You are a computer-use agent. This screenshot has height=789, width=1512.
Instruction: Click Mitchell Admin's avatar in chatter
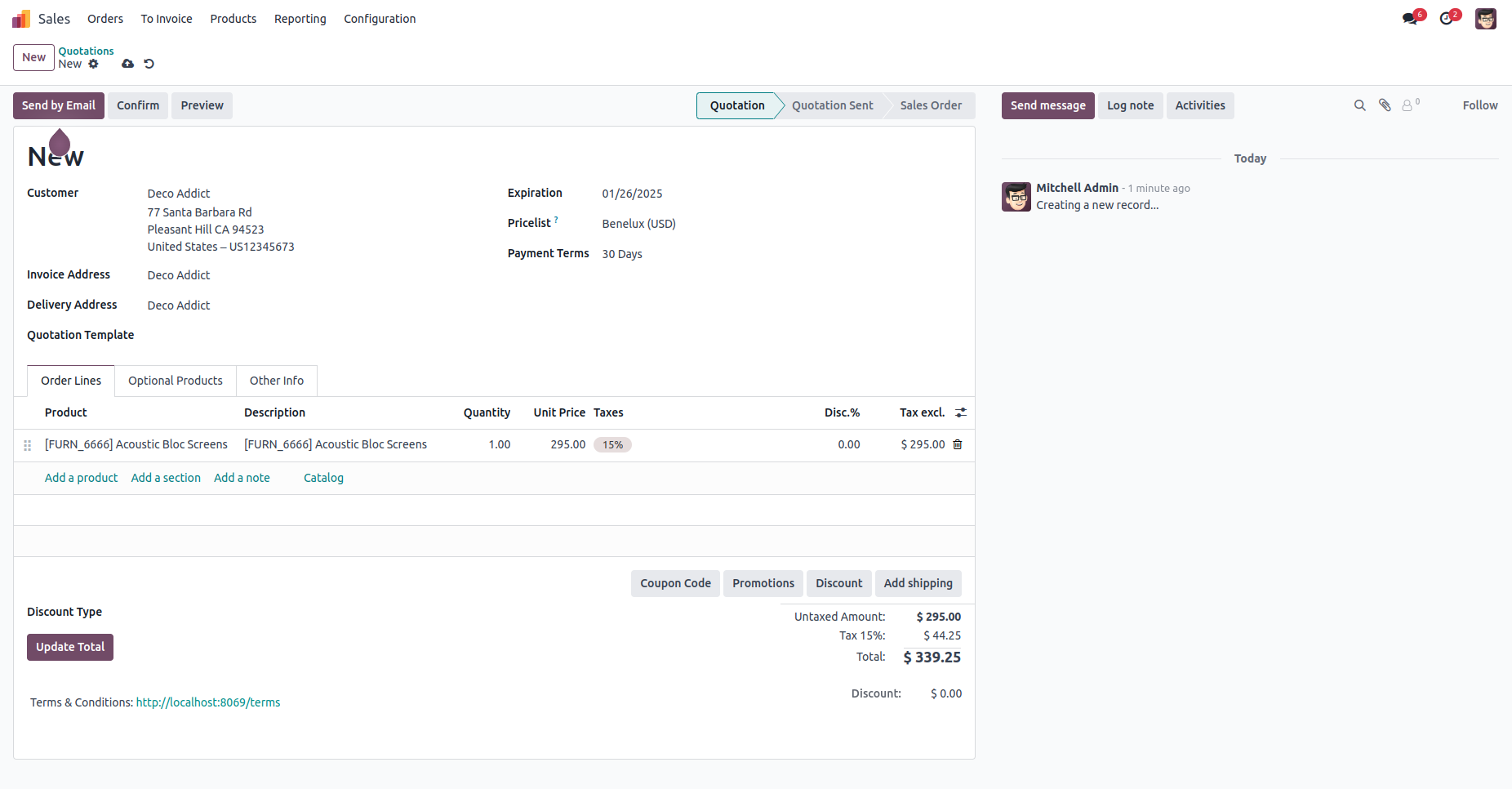1016,197
